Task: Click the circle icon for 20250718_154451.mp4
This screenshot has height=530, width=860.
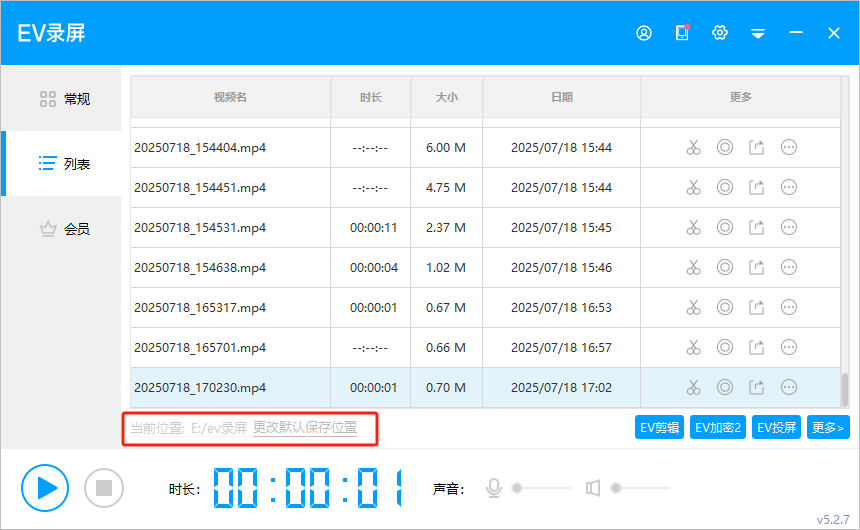Action: (725, 188)
